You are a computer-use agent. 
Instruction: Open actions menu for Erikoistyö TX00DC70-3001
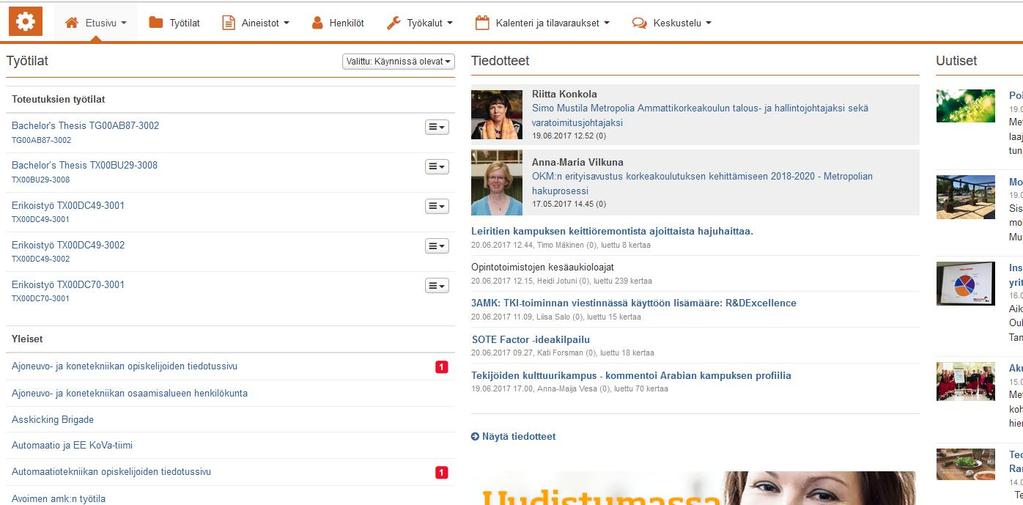[436, 286]
